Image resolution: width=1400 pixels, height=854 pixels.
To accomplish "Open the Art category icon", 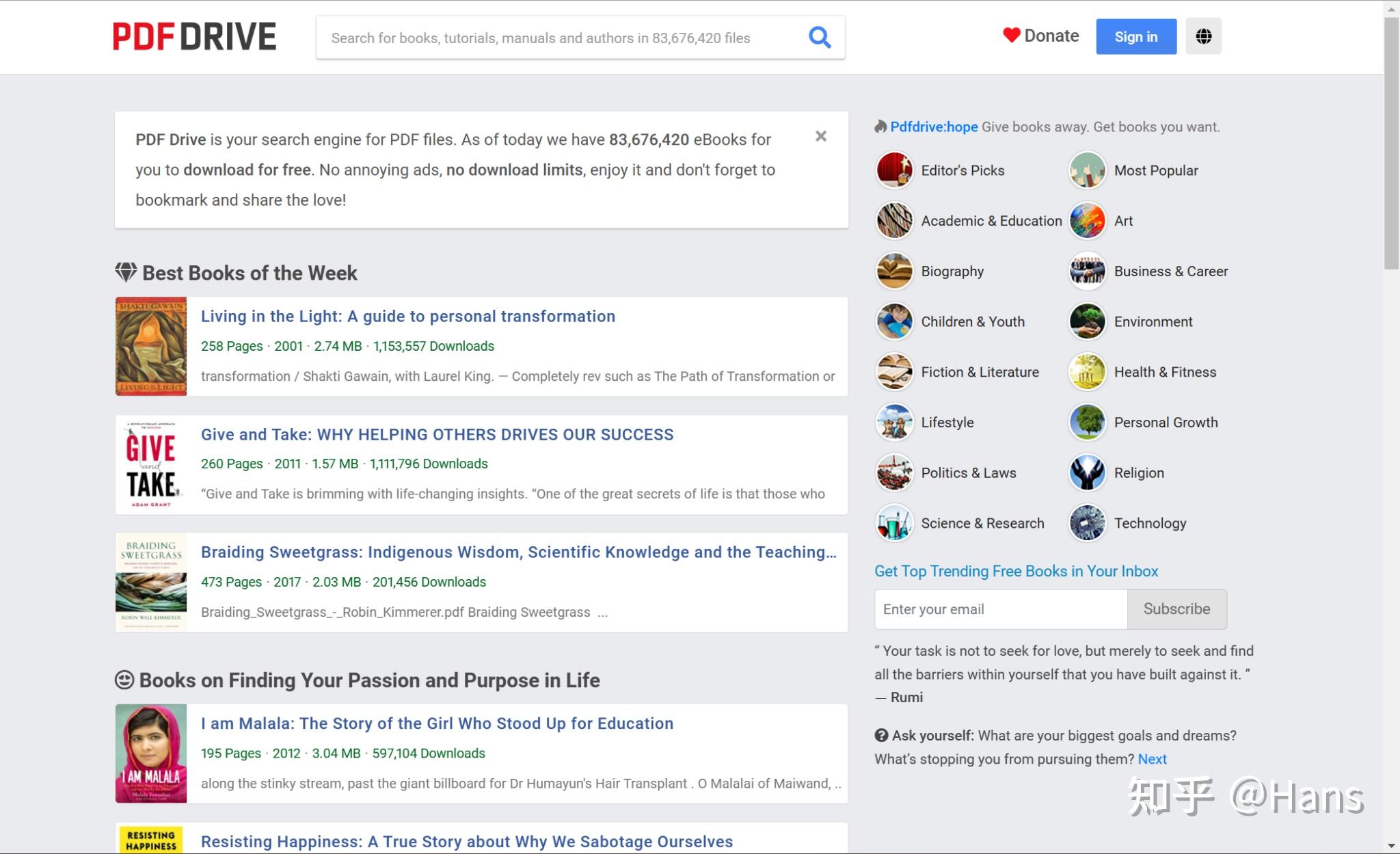I will [1087, 221].
